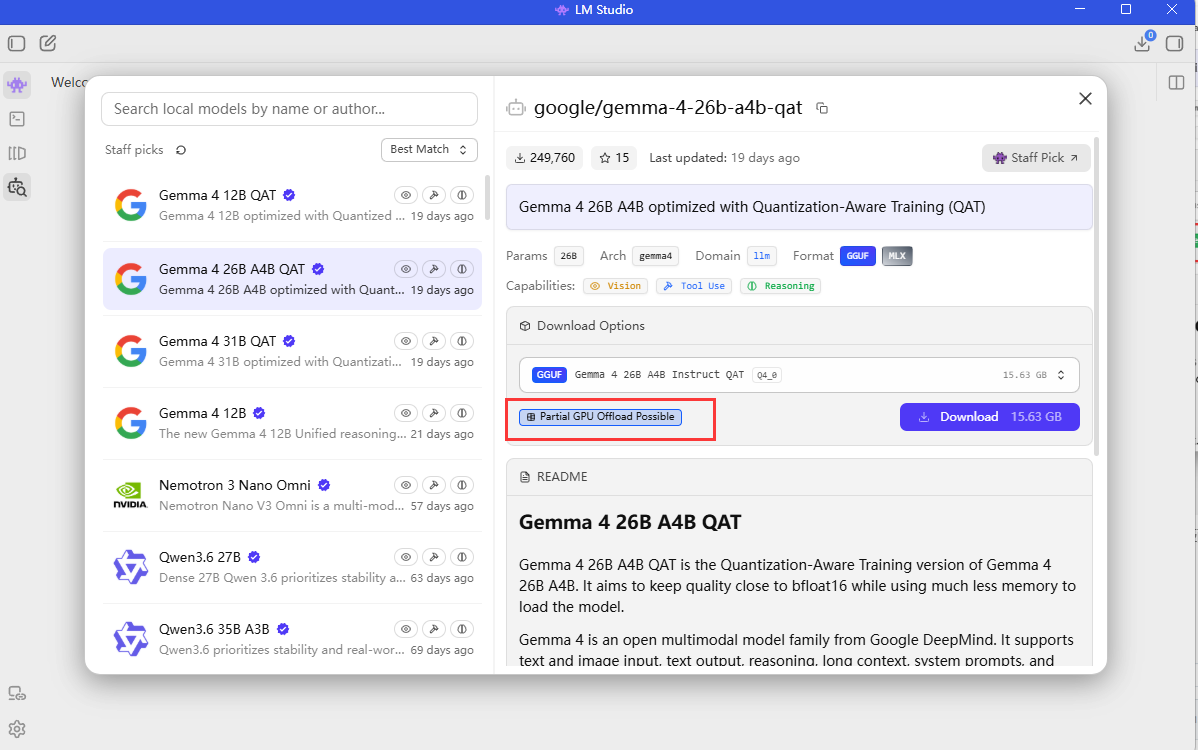Open My Models folder icon in sidebar
This screenshot has width=1198, height=750.
(x=17, y=154)
